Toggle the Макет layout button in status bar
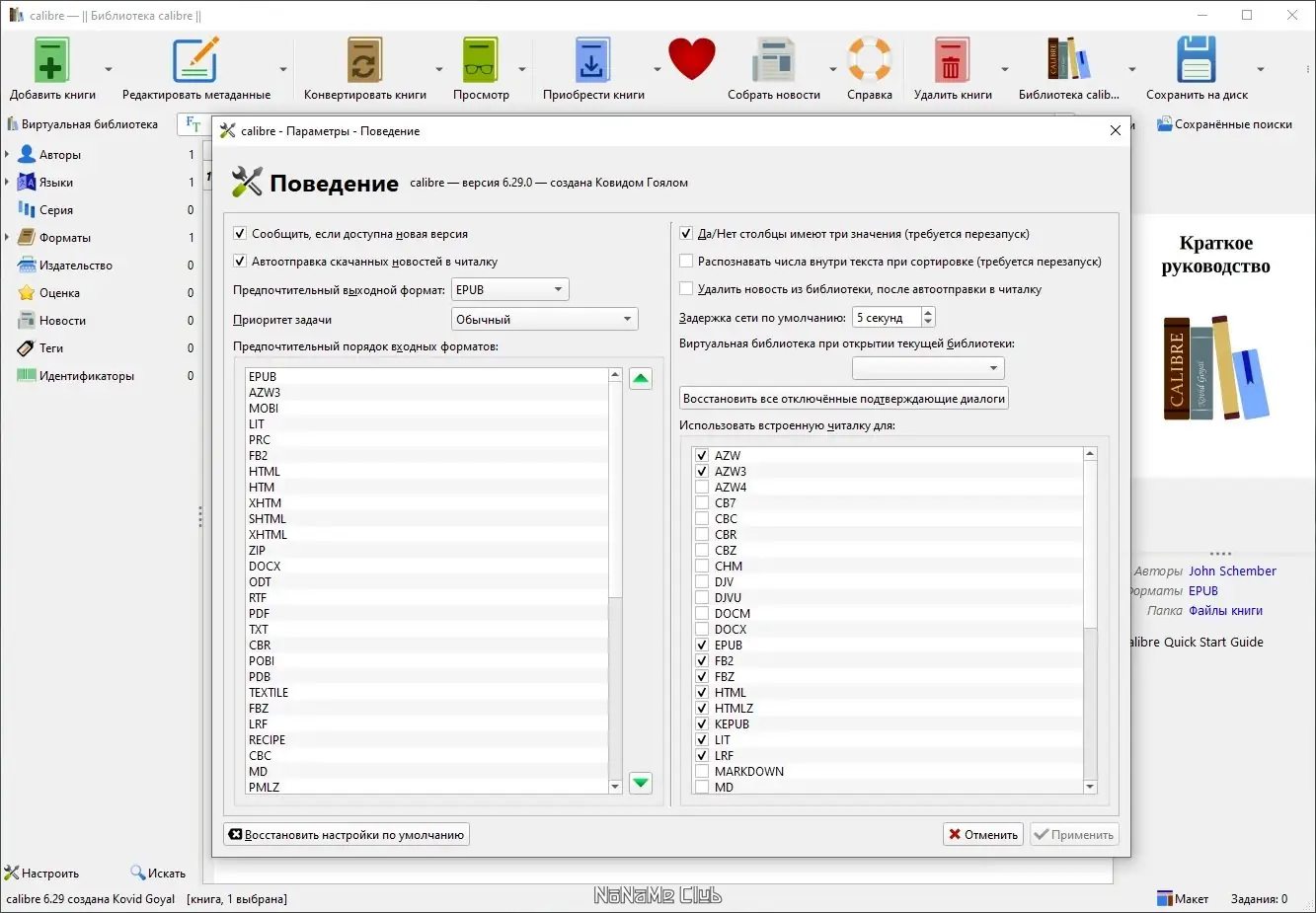The height and width of the screenshot is (913, 1316). (1183, 899)
